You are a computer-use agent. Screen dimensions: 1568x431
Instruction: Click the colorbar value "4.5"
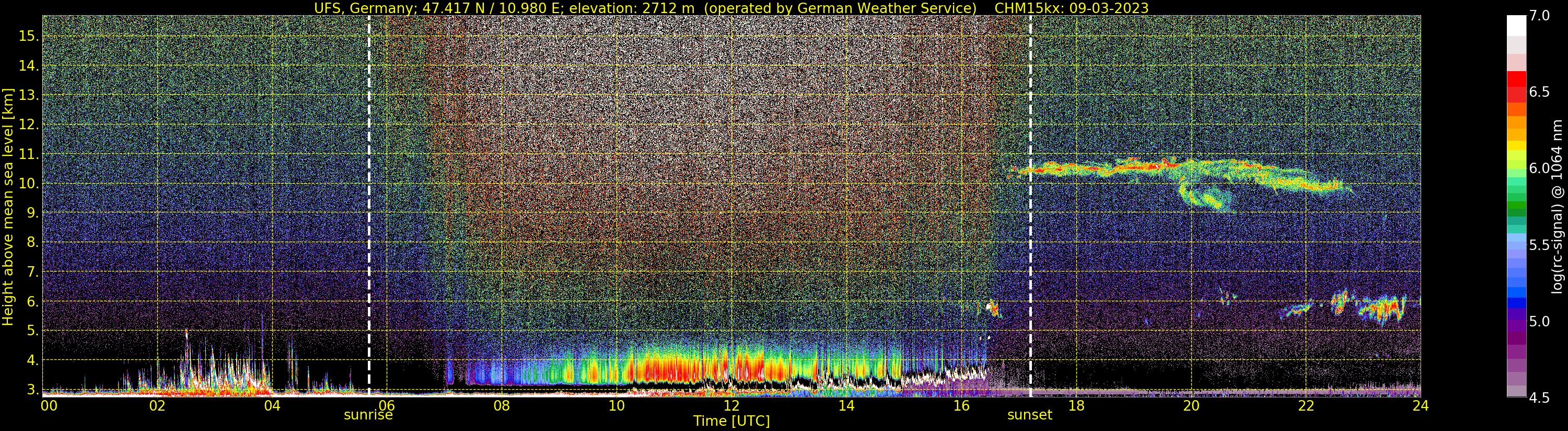(x=1539, y=398)
